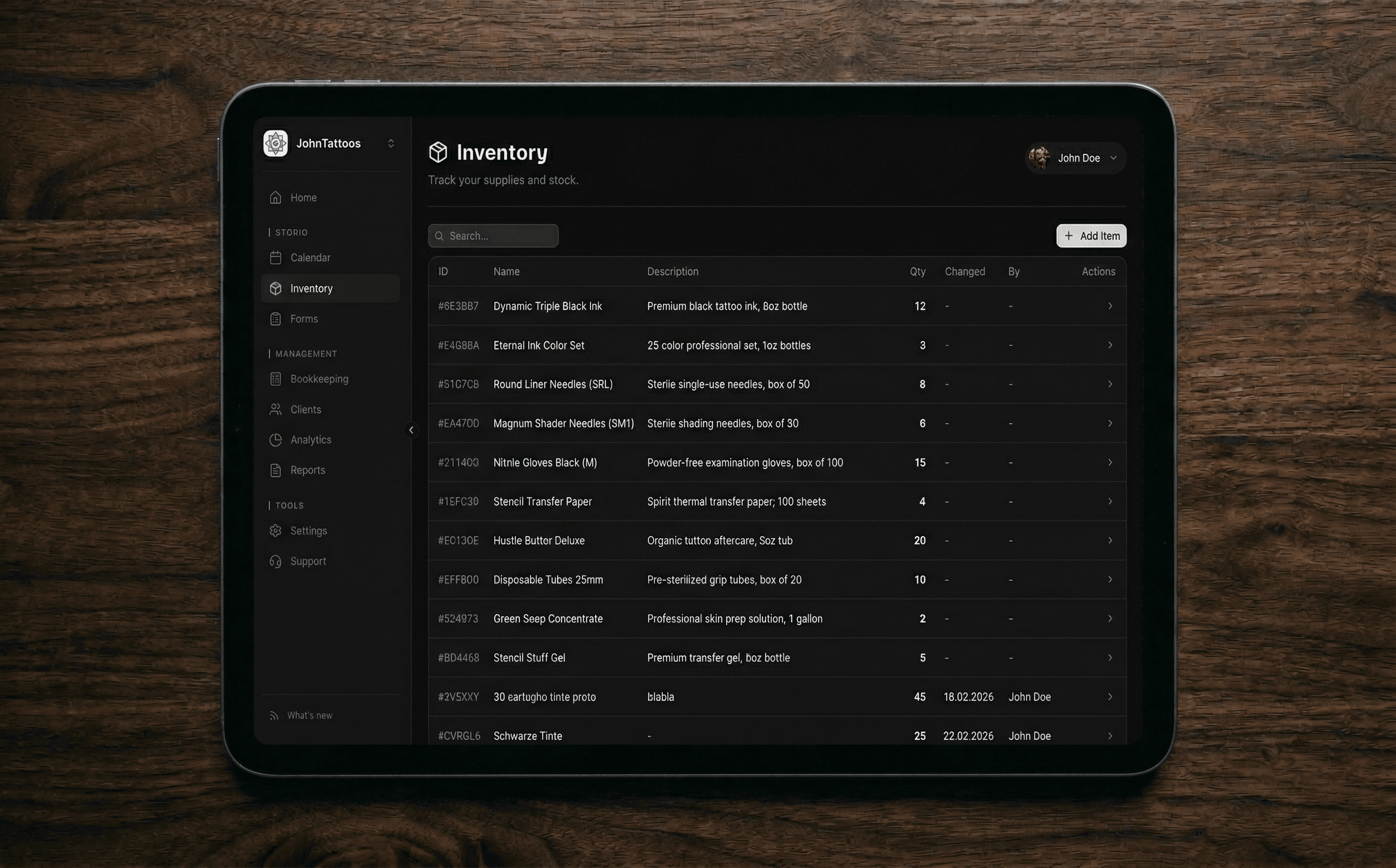Click the What's new feed icon
The image size is (1396, 868).
tap(274, 715)
